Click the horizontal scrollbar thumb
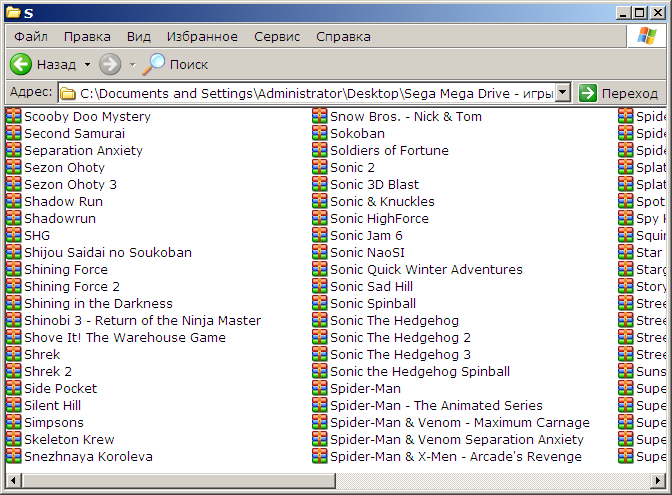Viewport: 672px width, 495px height. (x=179, y=480)
